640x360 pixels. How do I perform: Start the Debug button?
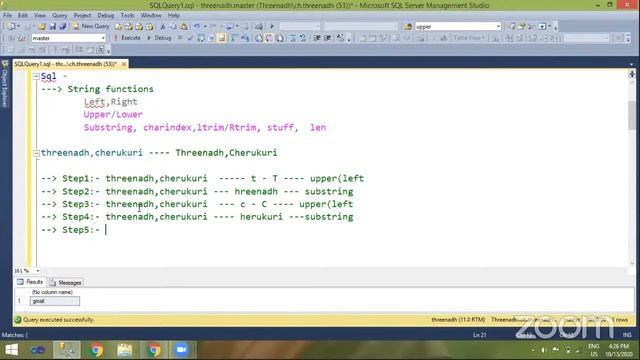(x=159, y=38)
